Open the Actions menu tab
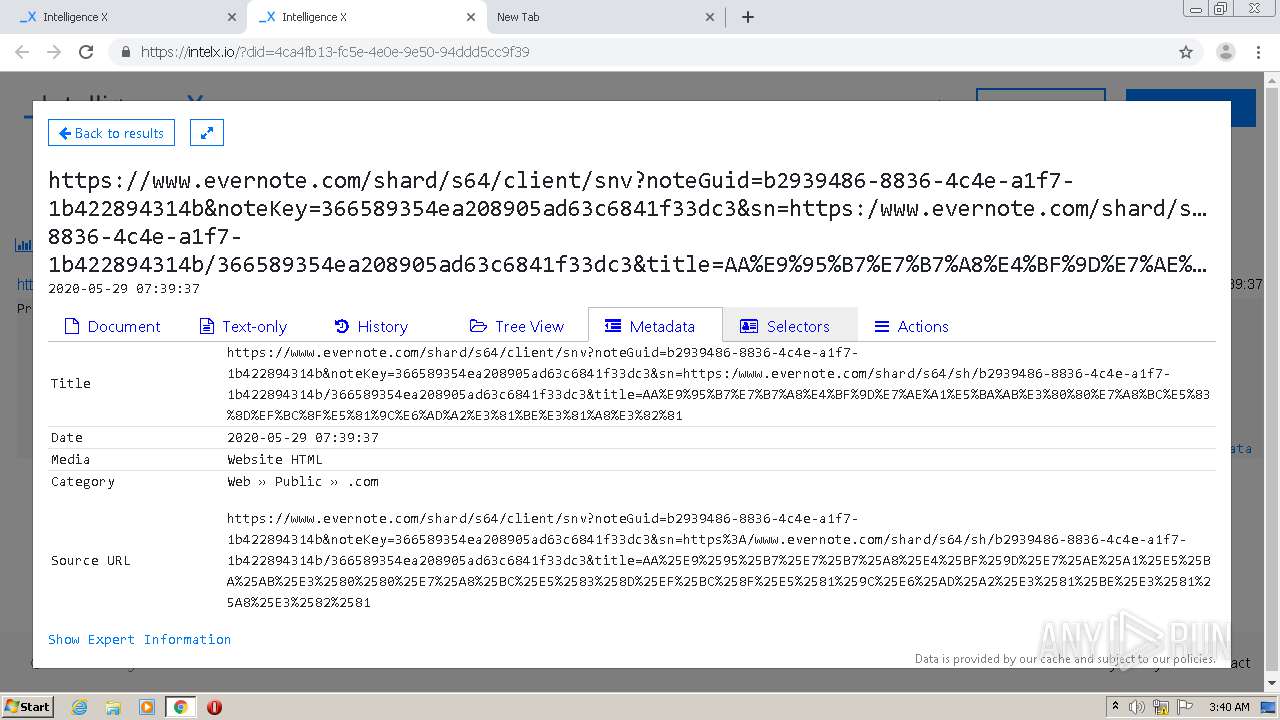1280x720 pixels. [911, 326]
